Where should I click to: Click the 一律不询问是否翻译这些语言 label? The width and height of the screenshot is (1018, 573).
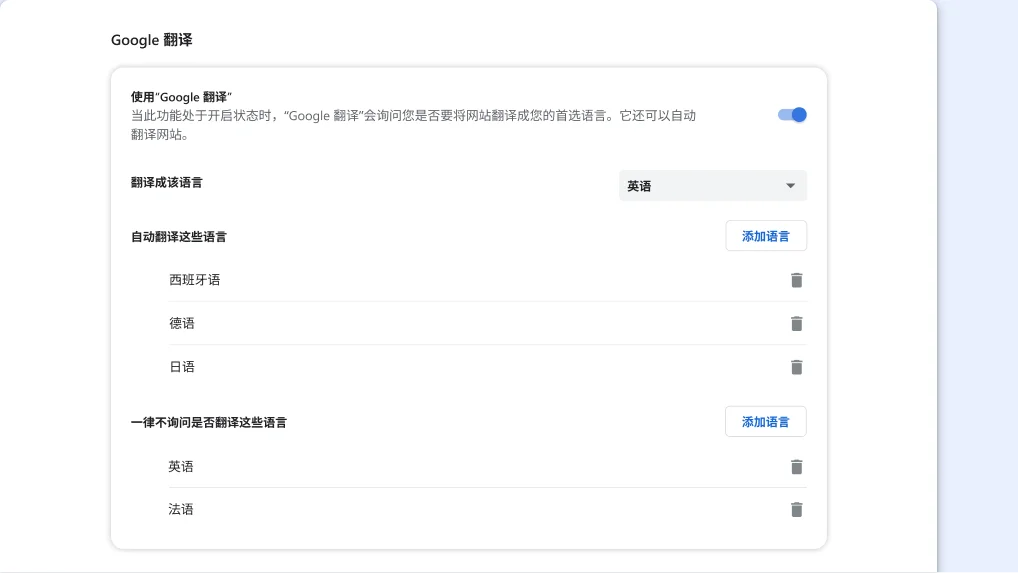(208, 422)
